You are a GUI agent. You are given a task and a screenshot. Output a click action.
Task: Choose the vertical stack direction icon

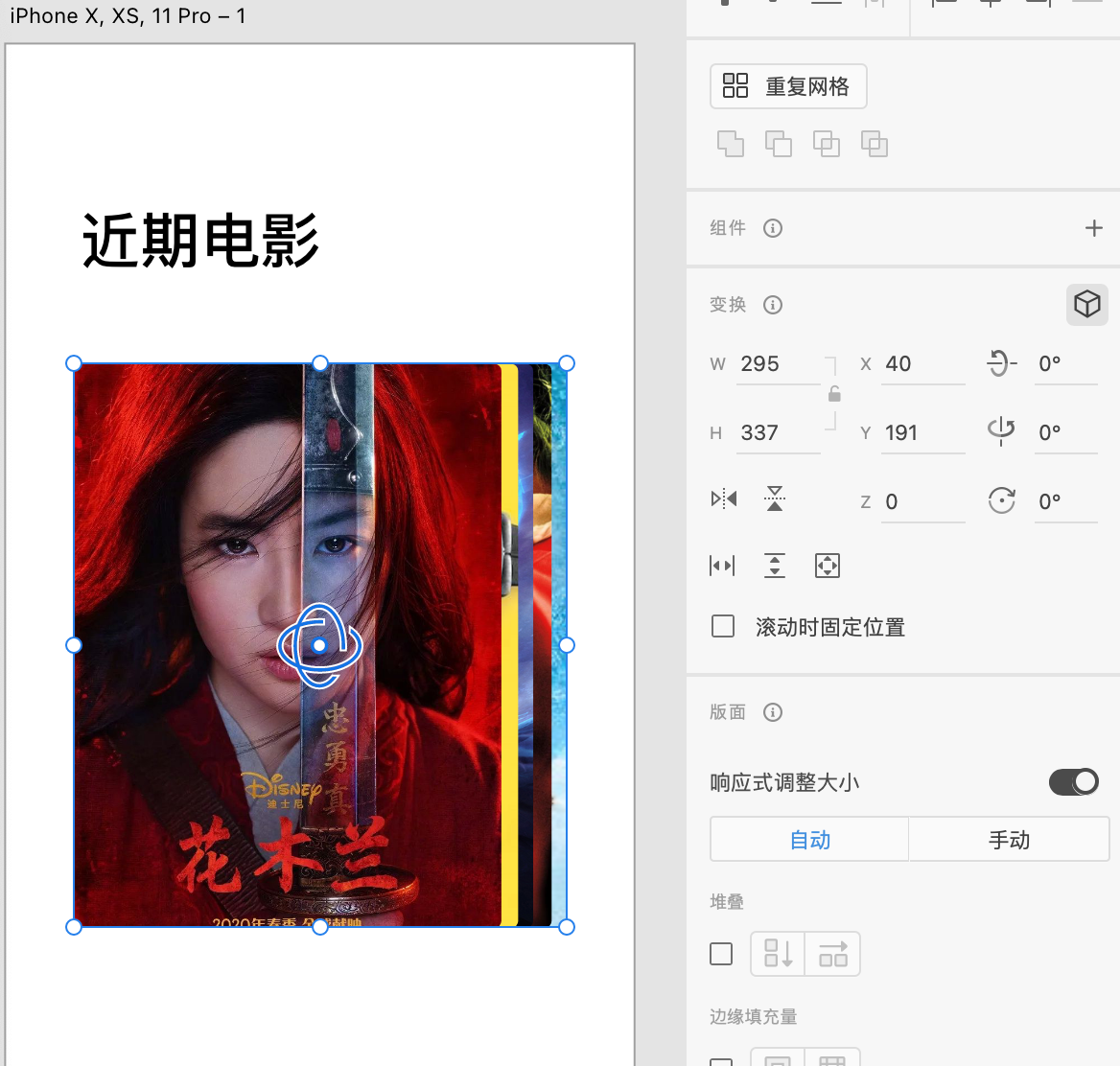(777, 954)
